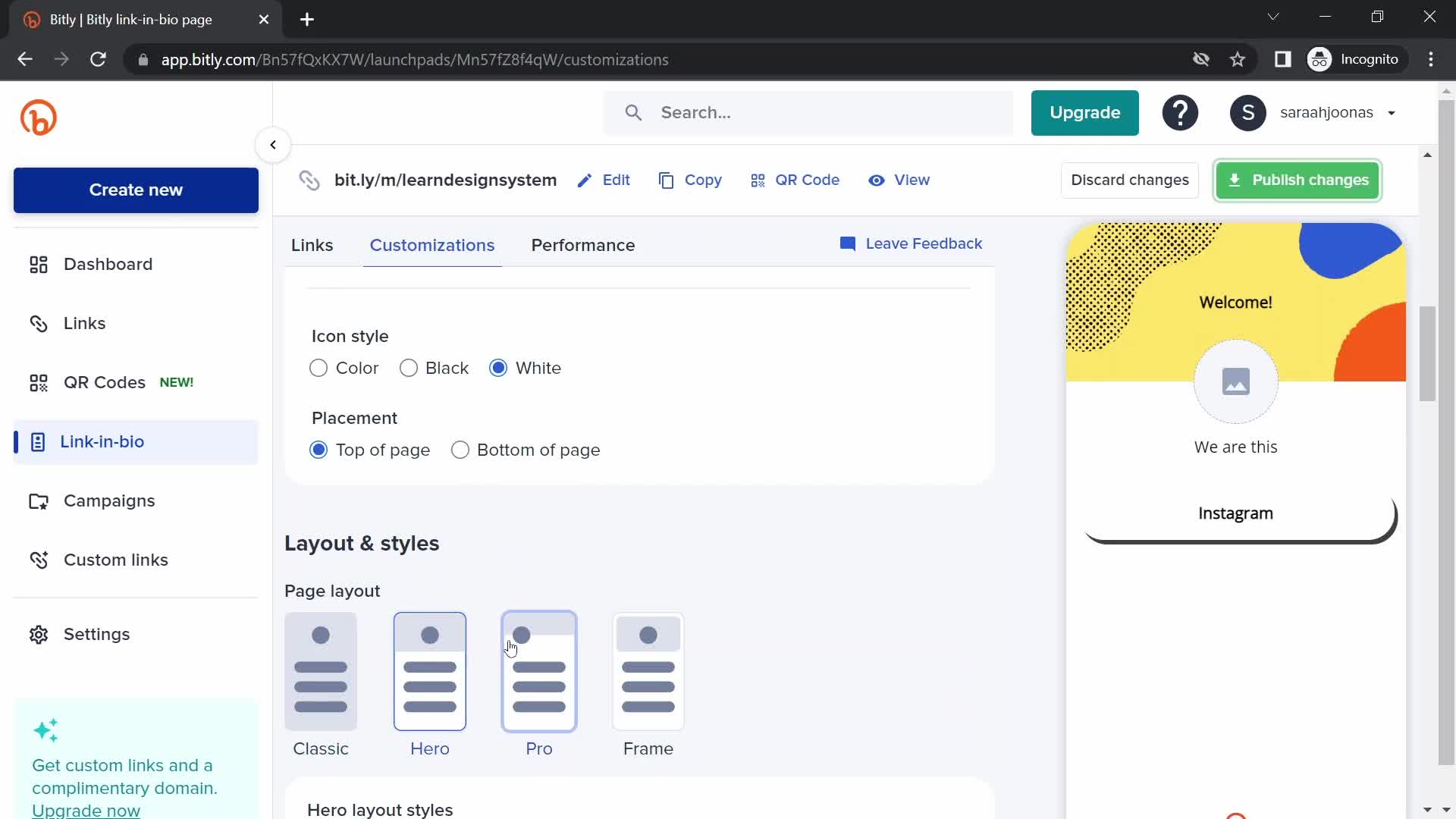
Task: Click the Copy link button
Action: click(x=690, y=180)
